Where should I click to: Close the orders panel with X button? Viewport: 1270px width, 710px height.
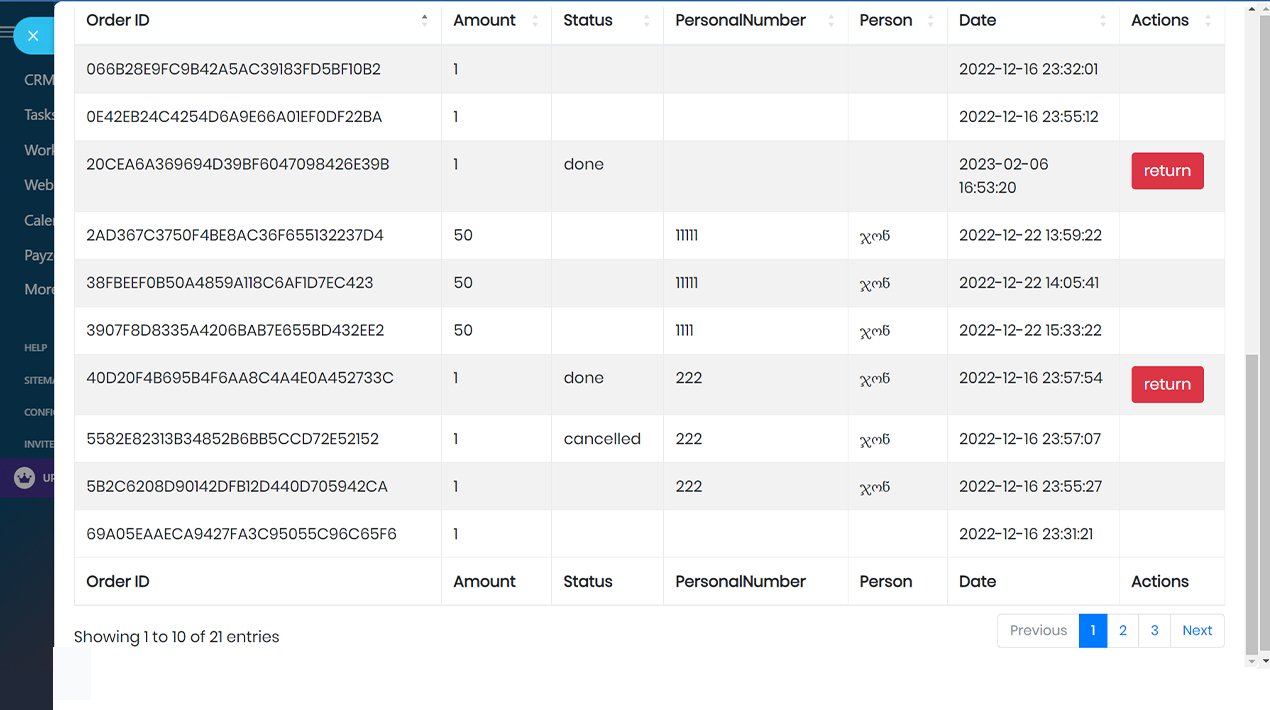tap(33, 36)
